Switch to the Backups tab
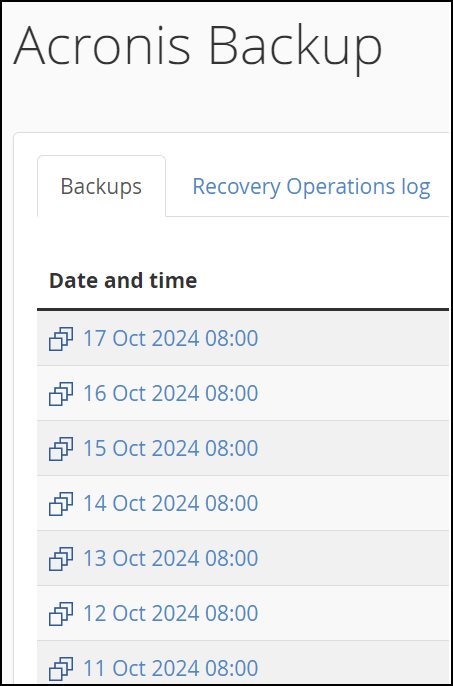 (x=101, y=186)
